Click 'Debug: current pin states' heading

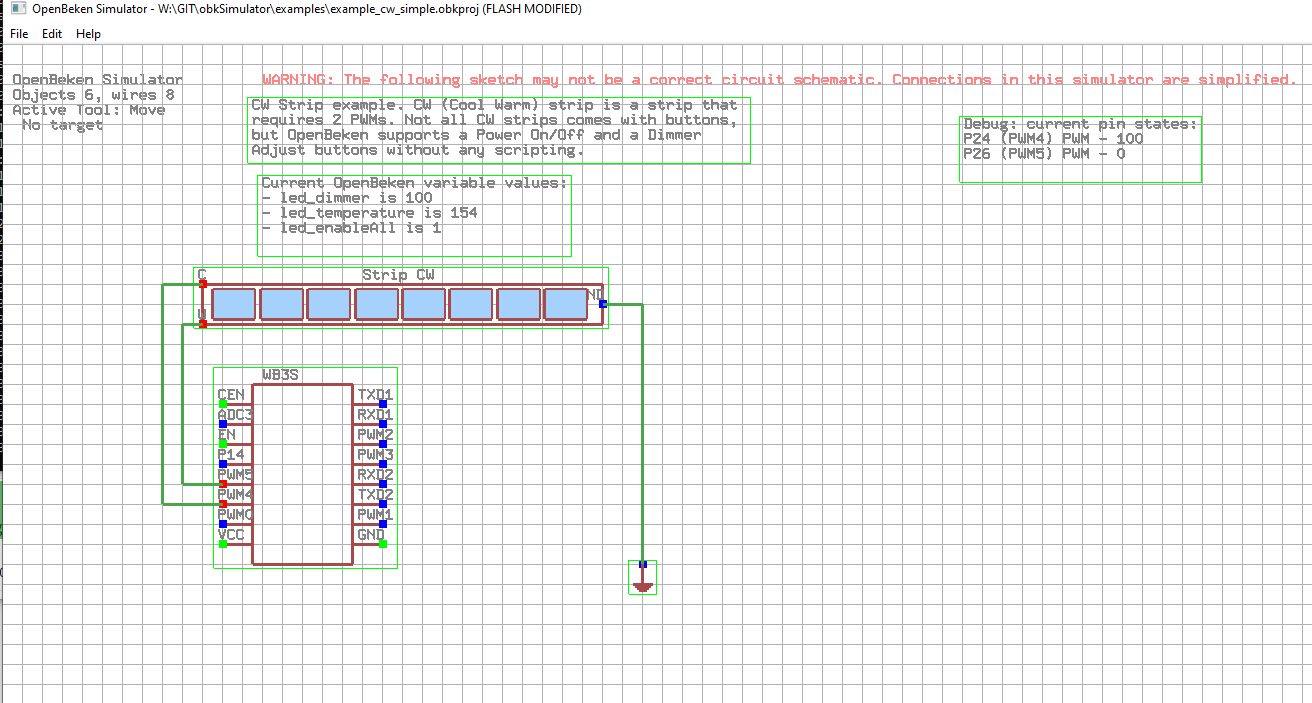(1080, 124)
